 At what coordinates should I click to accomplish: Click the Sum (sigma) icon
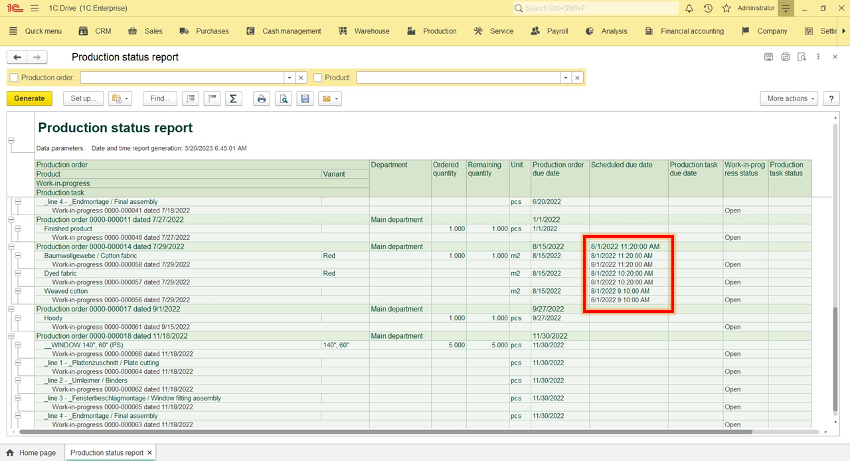pyautogui.click(x=233, y=99)
